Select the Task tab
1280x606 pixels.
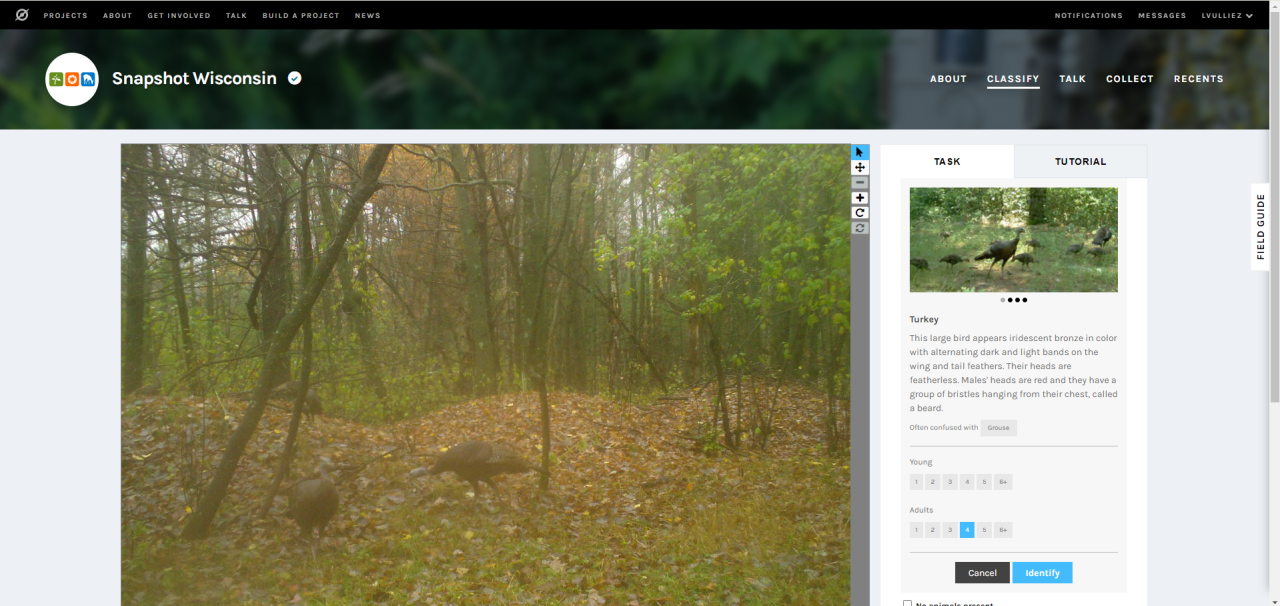[947, 161]
